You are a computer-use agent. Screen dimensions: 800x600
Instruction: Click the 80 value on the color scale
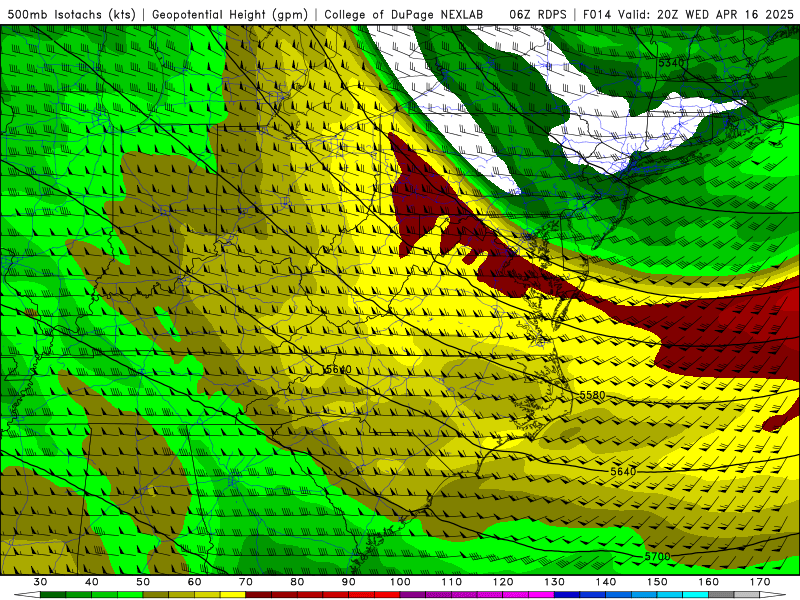pyautogui.click(x=297, y=582)
